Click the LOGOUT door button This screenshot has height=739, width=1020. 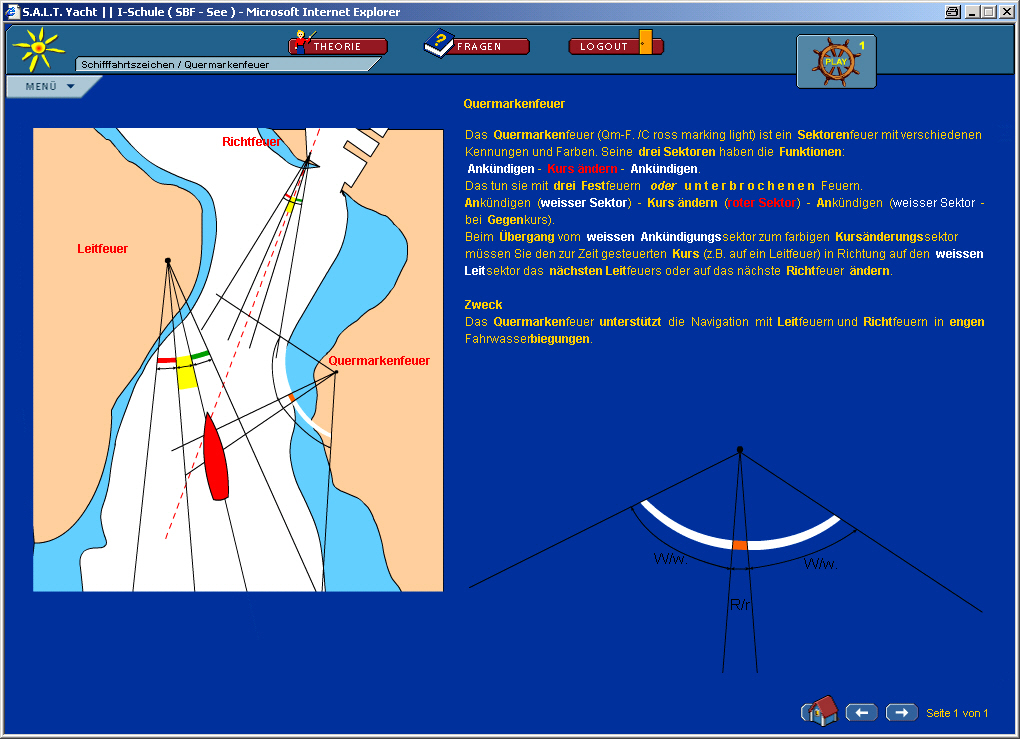[615, 45]
